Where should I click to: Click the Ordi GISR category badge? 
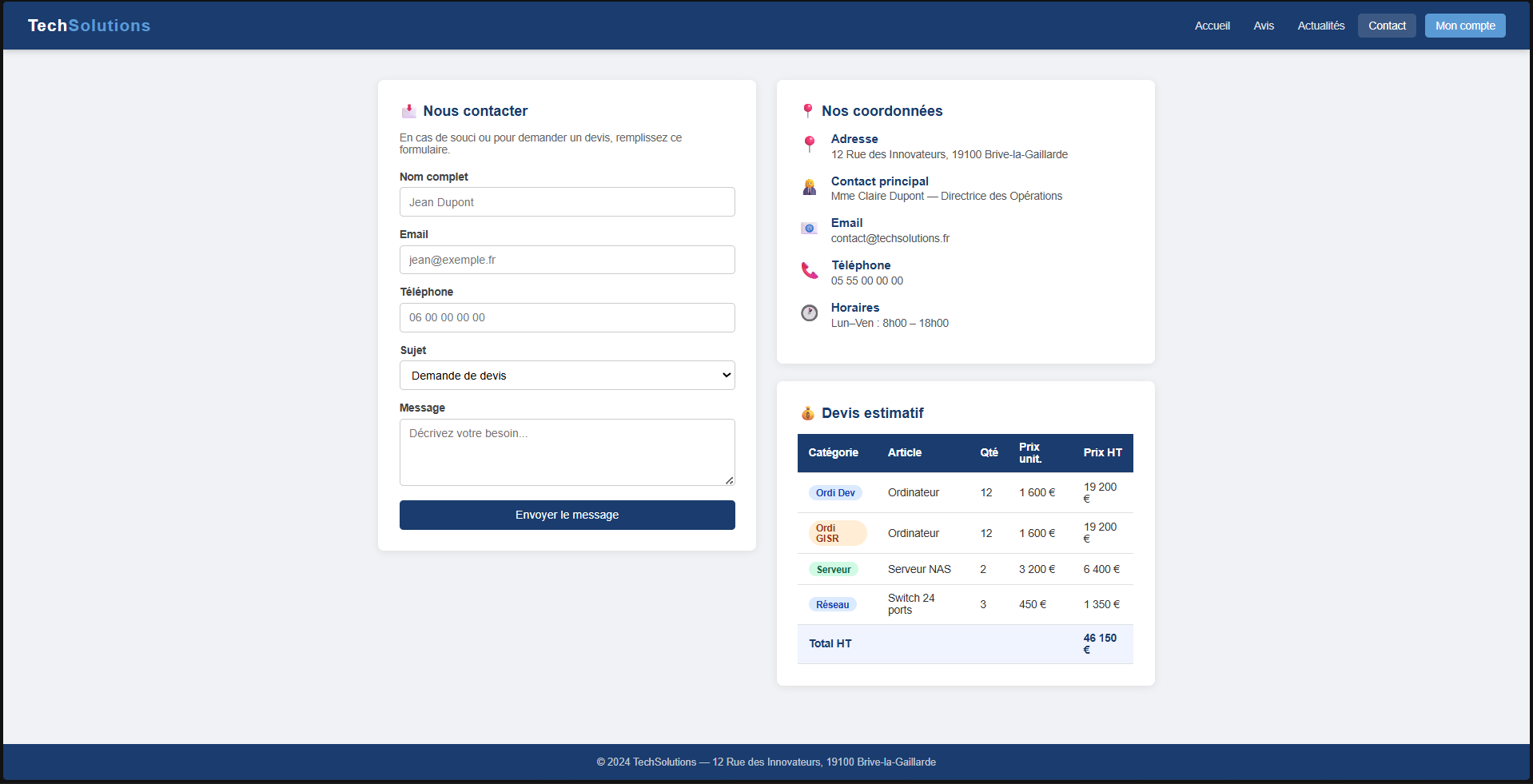(837, 533)
